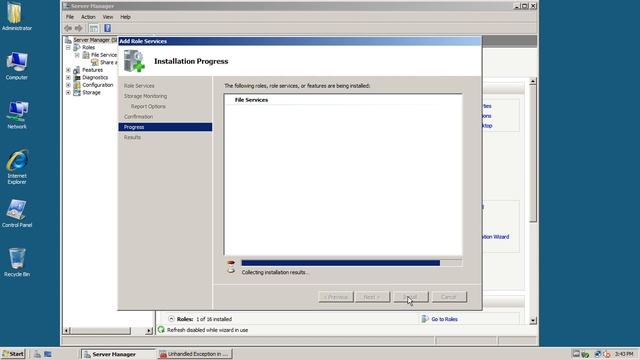Click Server Manager quick launch icon

click(x=37, y=354)
